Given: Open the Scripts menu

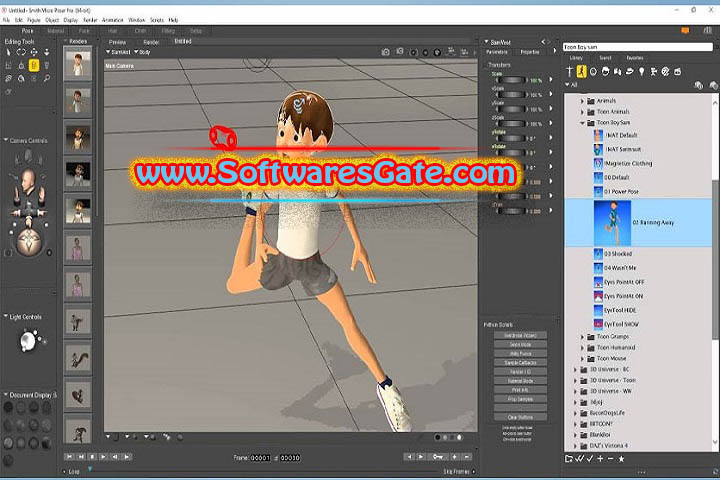Looking at the screenshot, I should click(157, 20).
